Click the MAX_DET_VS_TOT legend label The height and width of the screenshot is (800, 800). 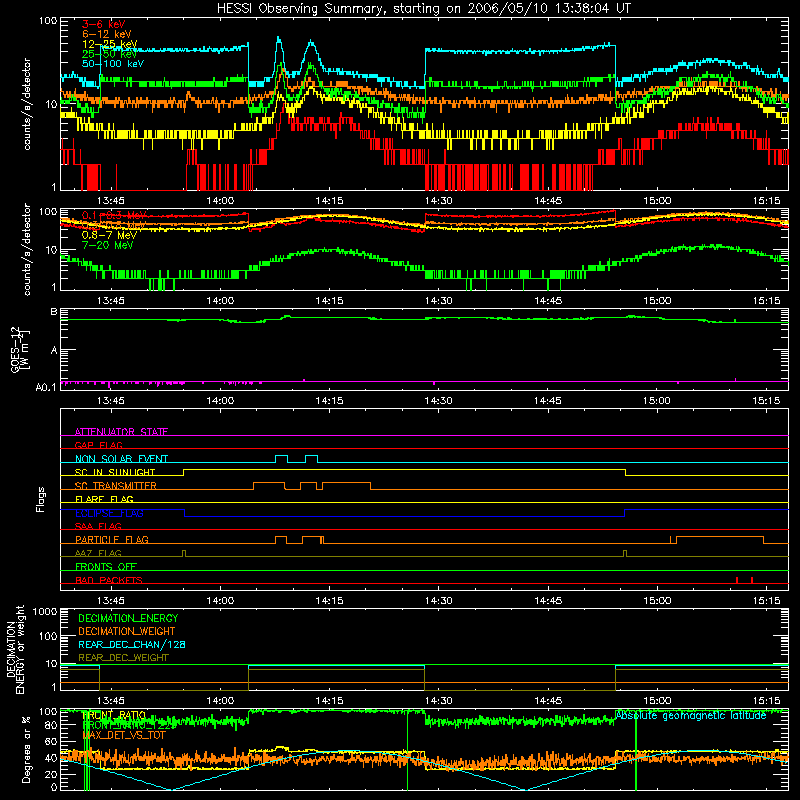pos(123,735)
